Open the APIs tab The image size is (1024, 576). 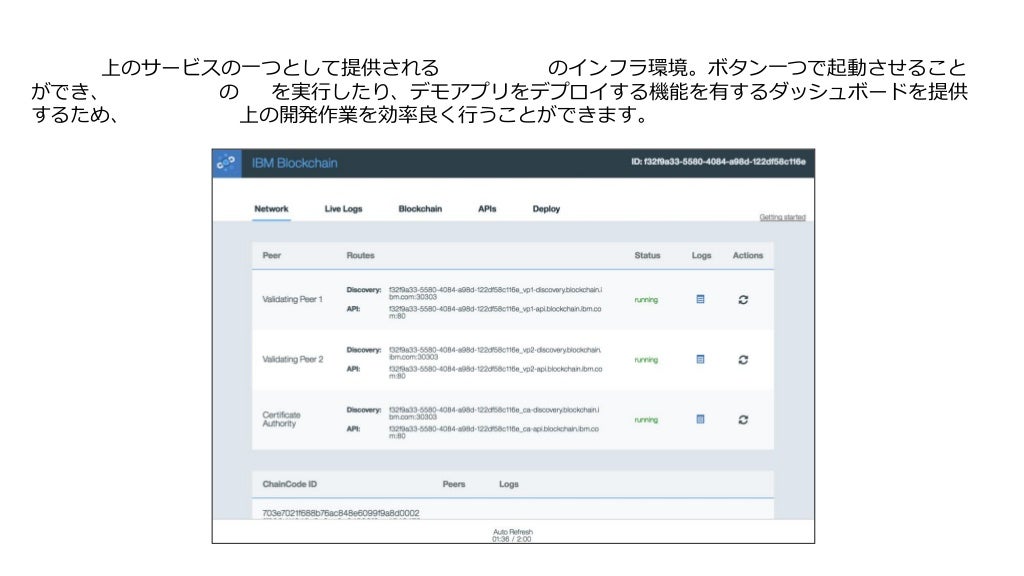click(487, 209)
